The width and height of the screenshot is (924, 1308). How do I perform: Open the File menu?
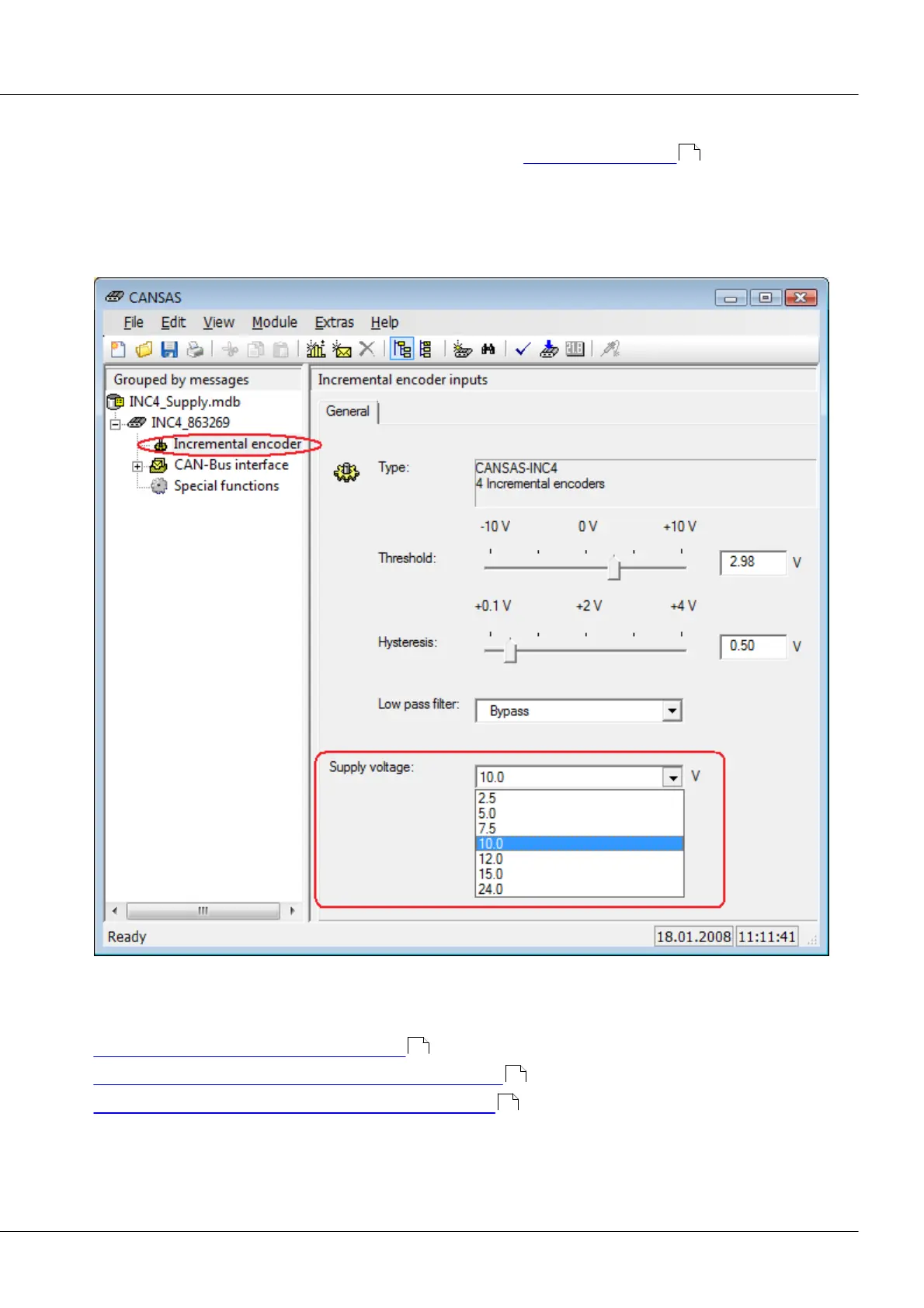(x=134, y=322)
